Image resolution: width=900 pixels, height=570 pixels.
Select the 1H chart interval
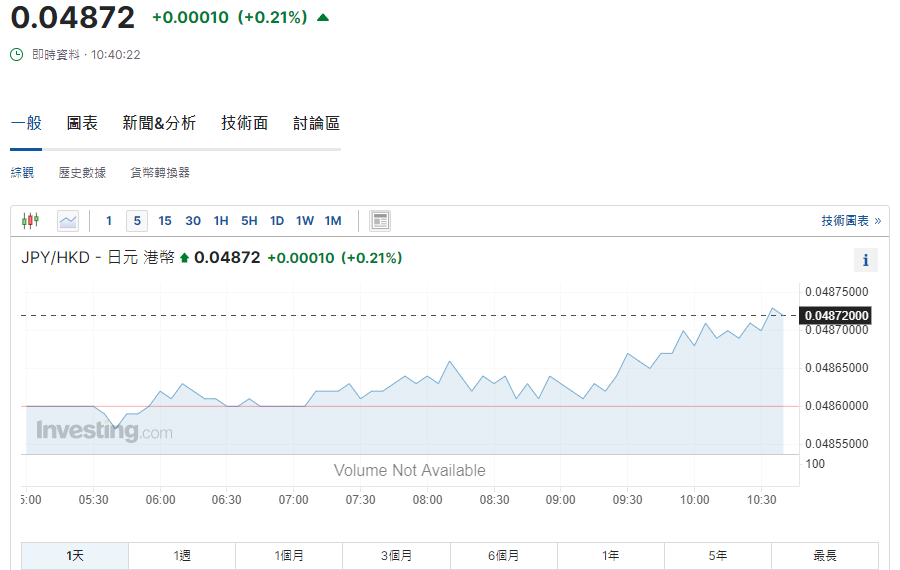click(221, 221)
